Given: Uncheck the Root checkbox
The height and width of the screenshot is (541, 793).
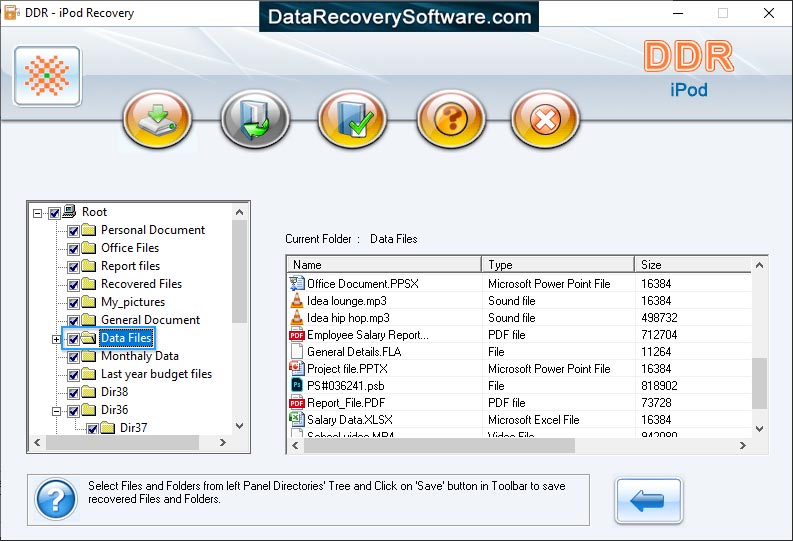Looking at the screenshot, I should tap(55, 213).
